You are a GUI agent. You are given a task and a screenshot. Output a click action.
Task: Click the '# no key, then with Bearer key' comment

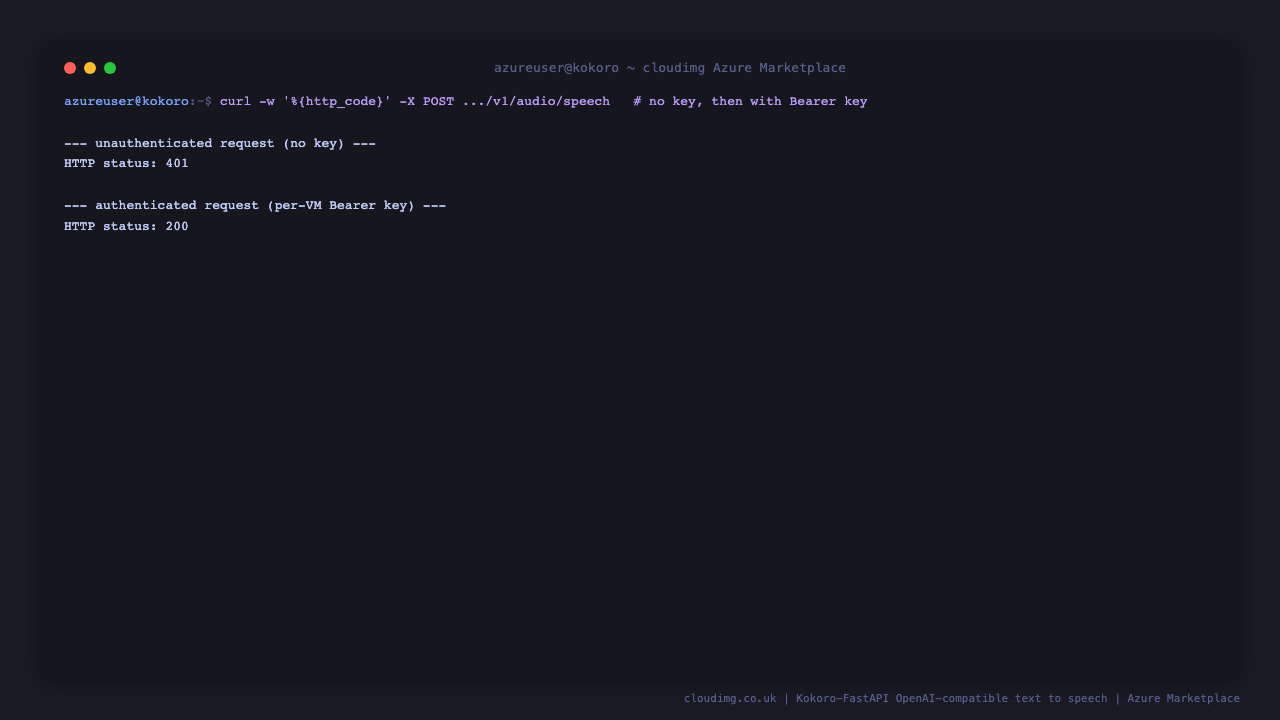[x=750, y=101]
